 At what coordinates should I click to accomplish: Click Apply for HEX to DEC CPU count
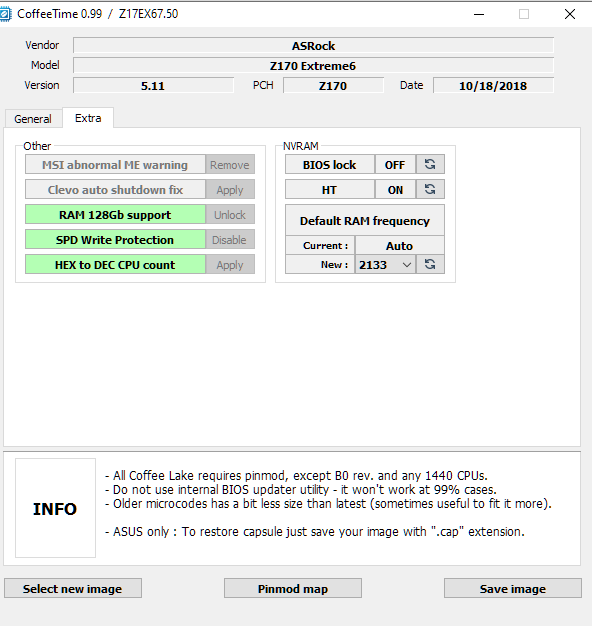[x=230, y=264]
